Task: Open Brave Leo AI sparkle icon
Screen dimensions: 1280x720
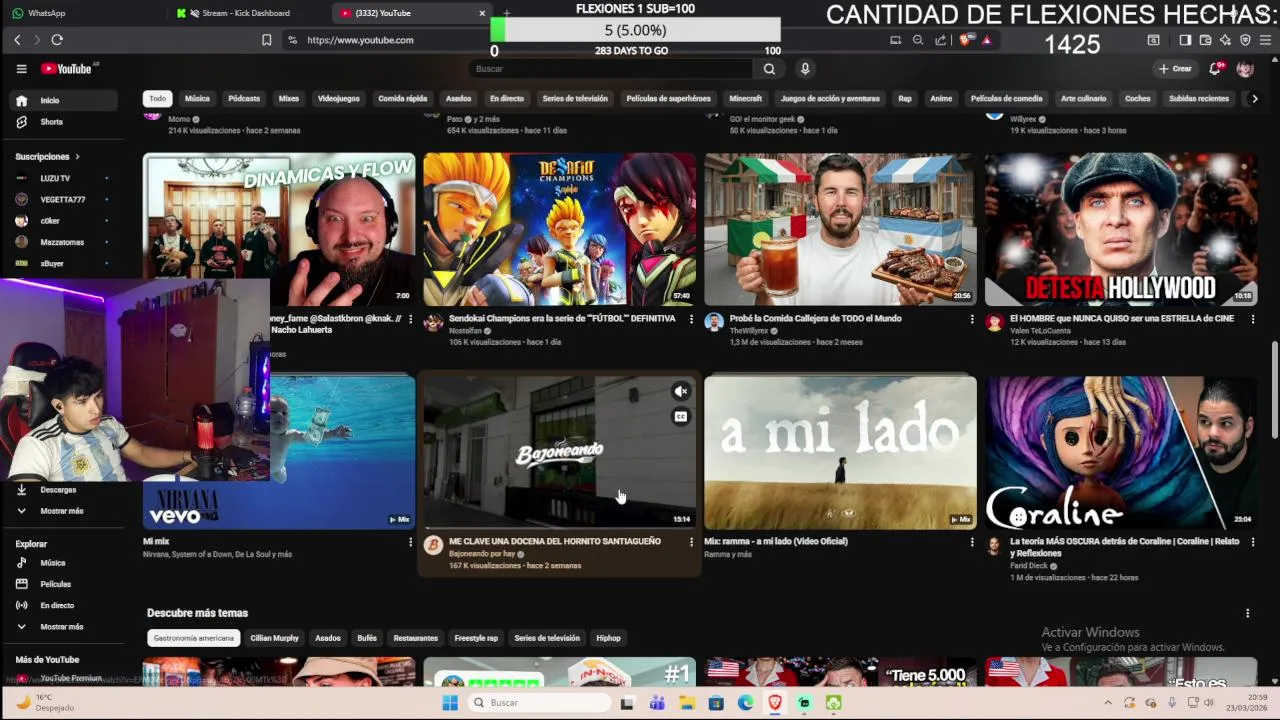Action: point(1225,40)
